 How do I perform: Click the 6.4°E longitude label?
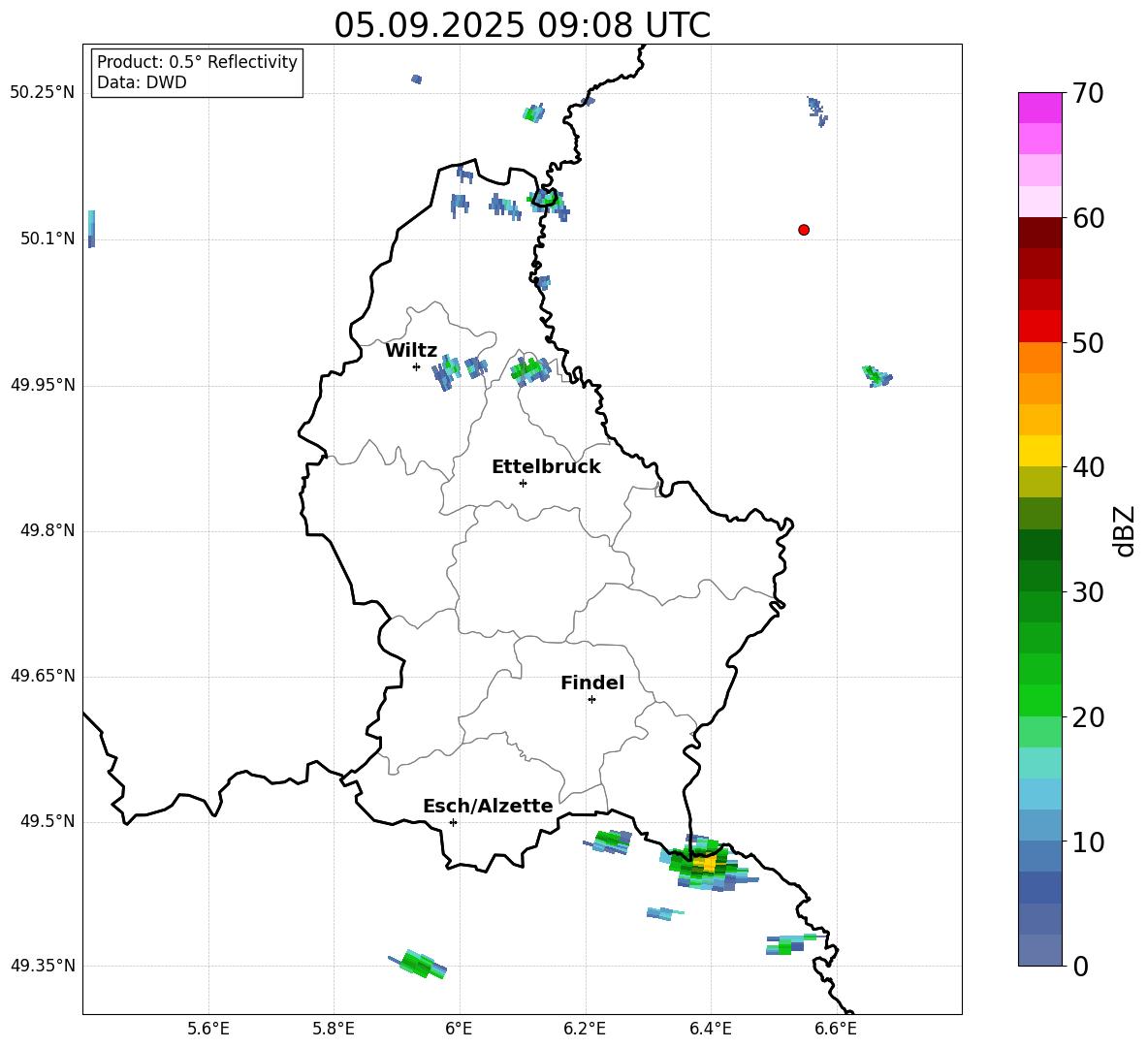pos(710,1029)
